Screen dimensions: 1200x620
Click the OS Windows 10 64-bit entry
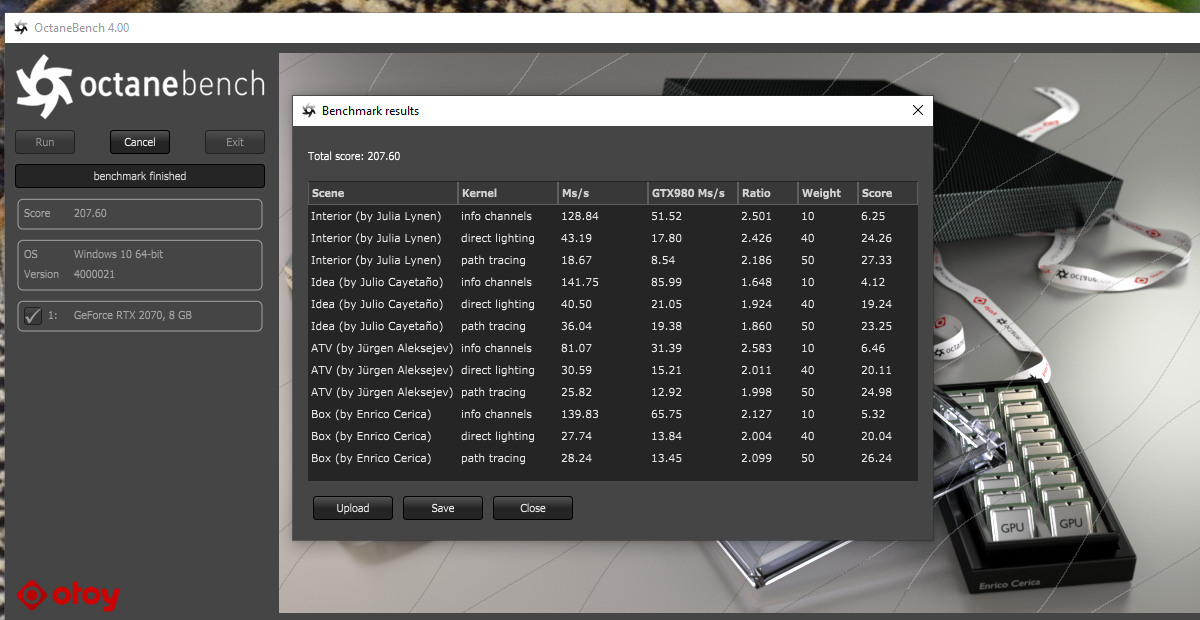pyautogui.click(x=93, y=254)
